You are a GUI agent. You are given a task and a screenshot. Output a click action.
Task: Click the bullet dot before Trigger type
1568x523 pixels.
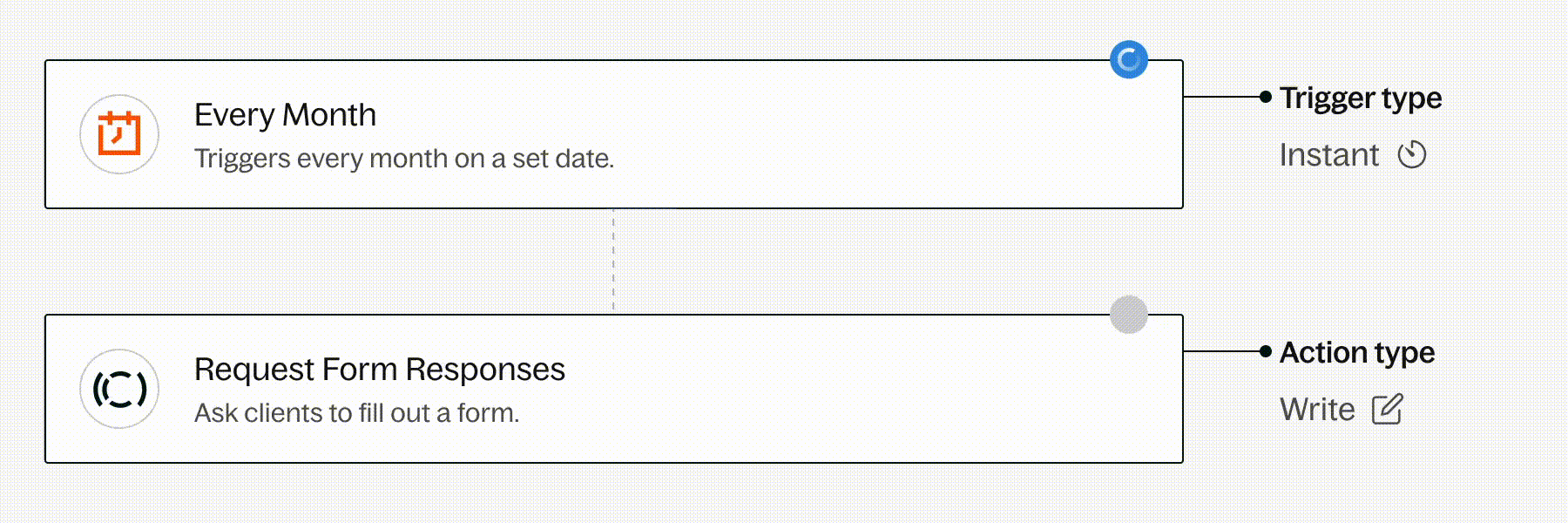[1266, 97]
